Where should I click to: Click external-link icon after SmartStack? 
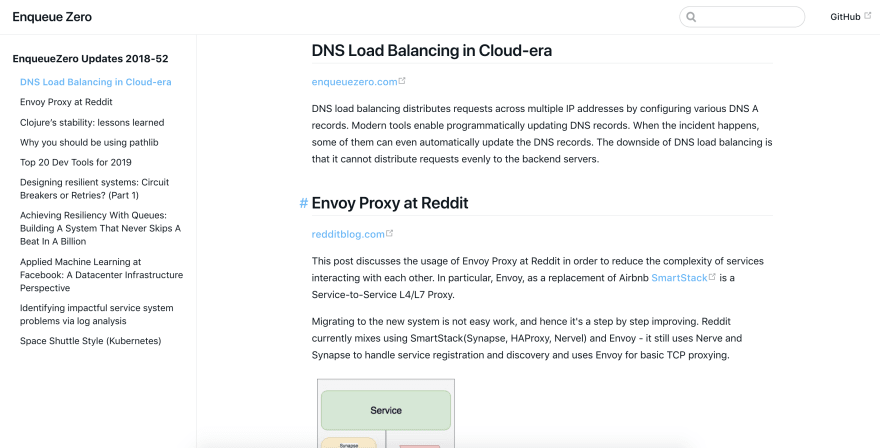(x=712, y=277)
